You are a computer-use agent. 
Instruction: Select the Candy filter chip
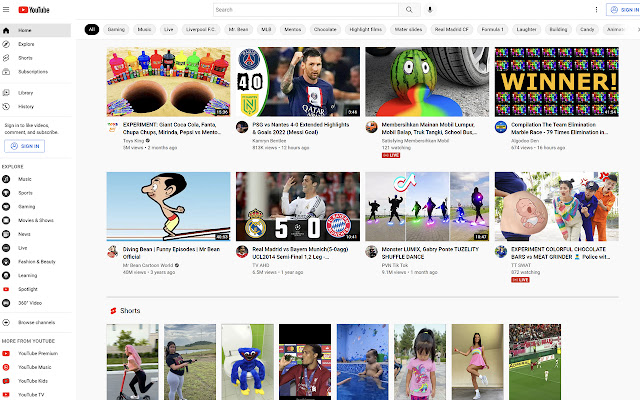[x=587, y=29]
